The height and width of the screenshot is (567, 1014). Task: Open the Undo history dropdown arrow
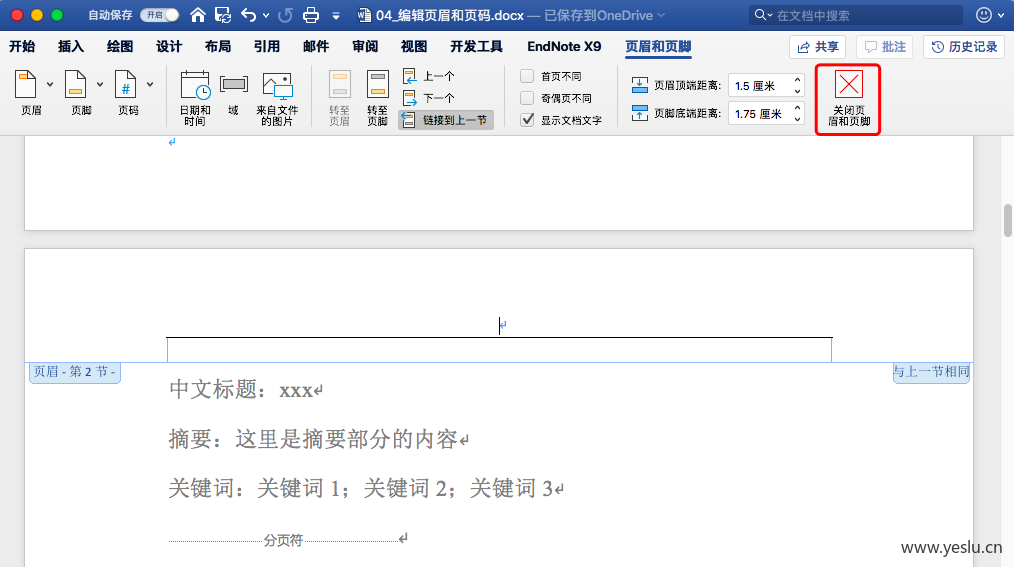[x=266, y=16]
